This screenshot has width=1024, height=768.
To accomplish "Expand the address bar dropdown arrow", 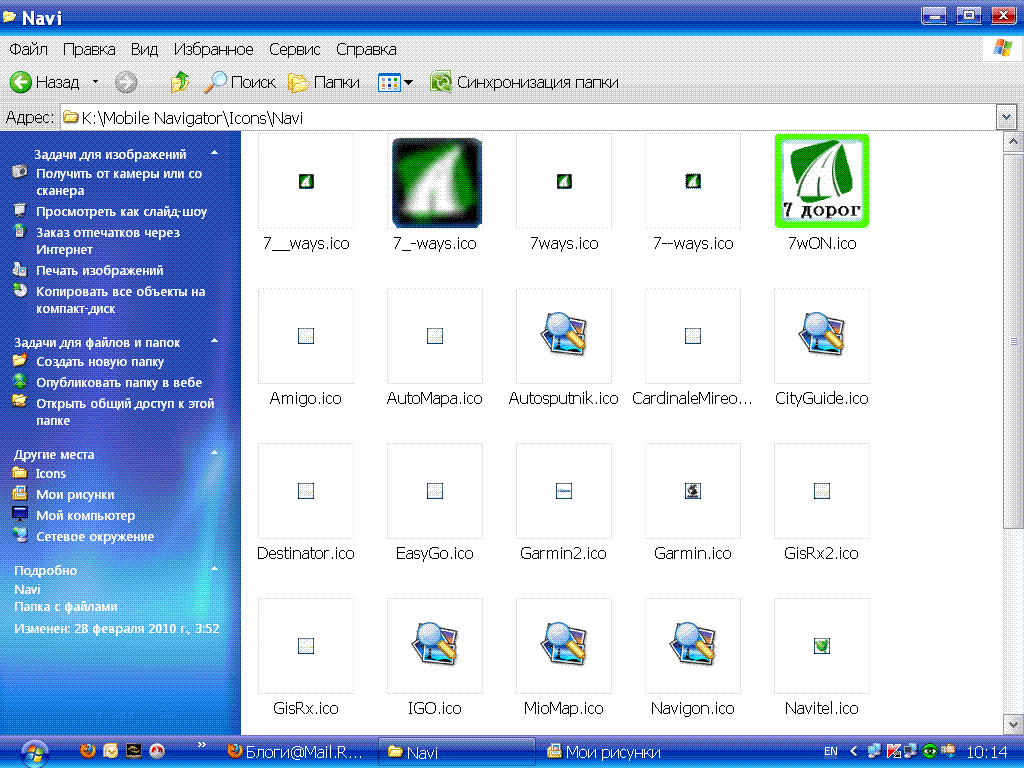I will tap(1006, 118).
